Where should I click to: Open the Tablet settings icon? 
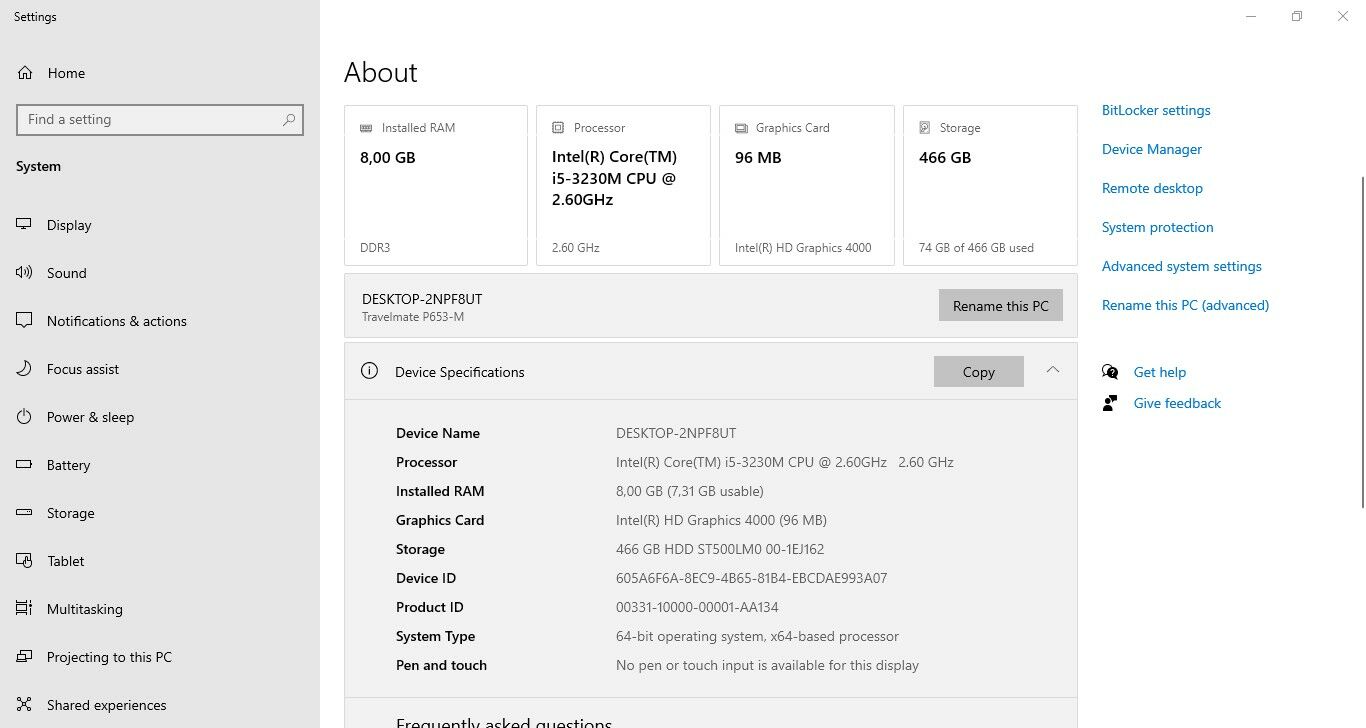23,561
